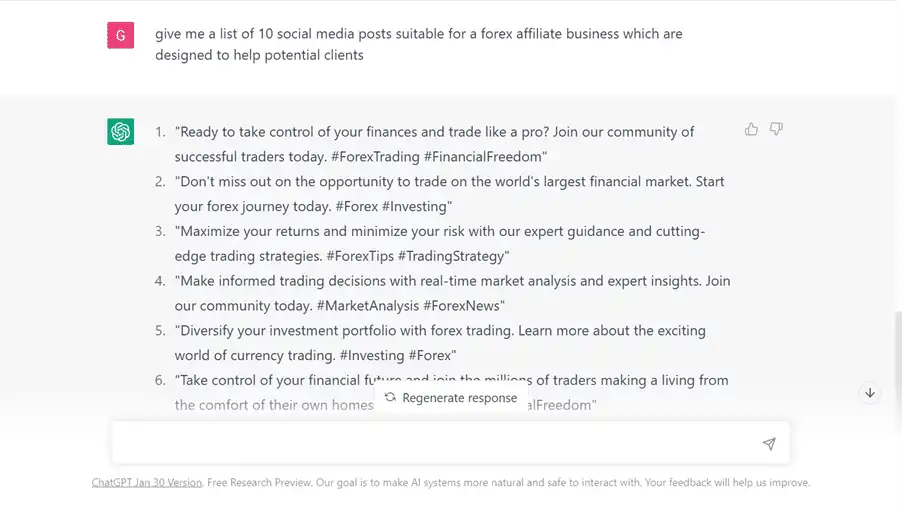Click the green ChatGPT logo avatar
The width and height of the screenshot is (902, 508).
121,132
